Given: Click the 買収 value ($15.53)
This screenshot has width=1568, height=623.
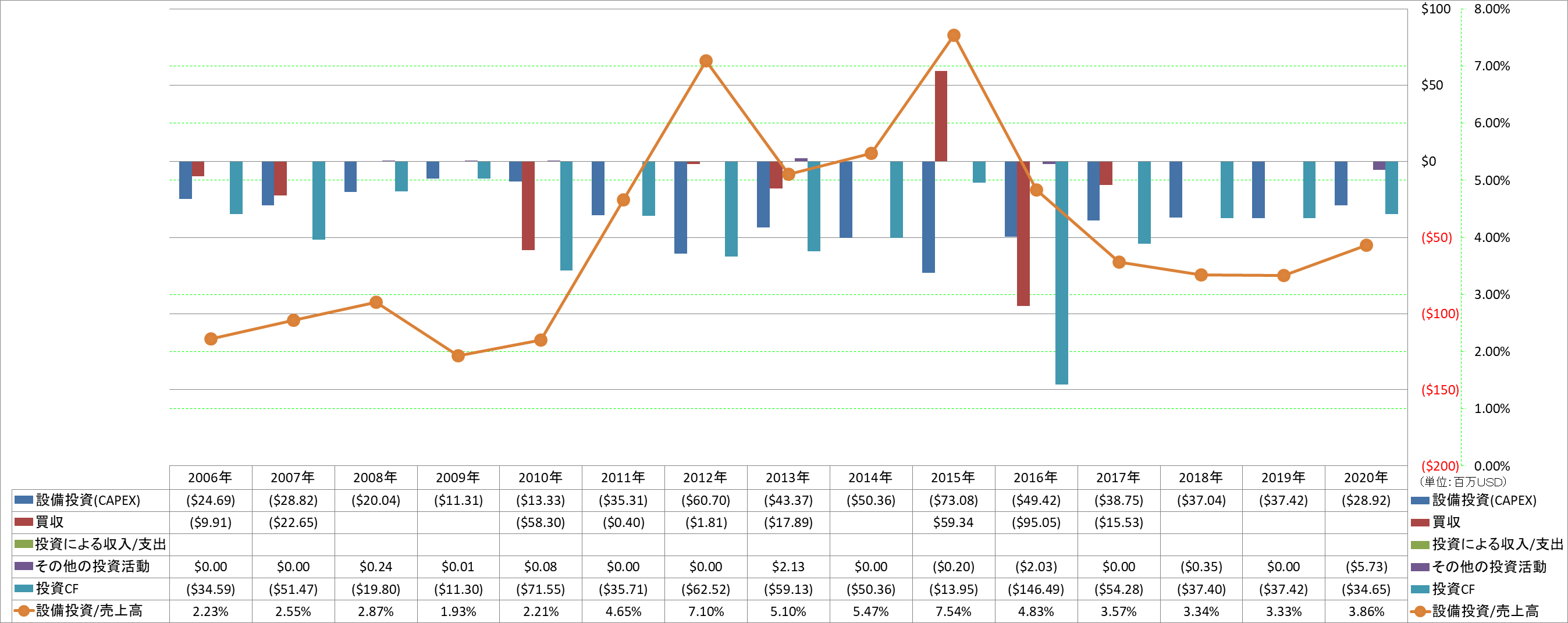Looking at the screenshot, I should (1119, 522).
